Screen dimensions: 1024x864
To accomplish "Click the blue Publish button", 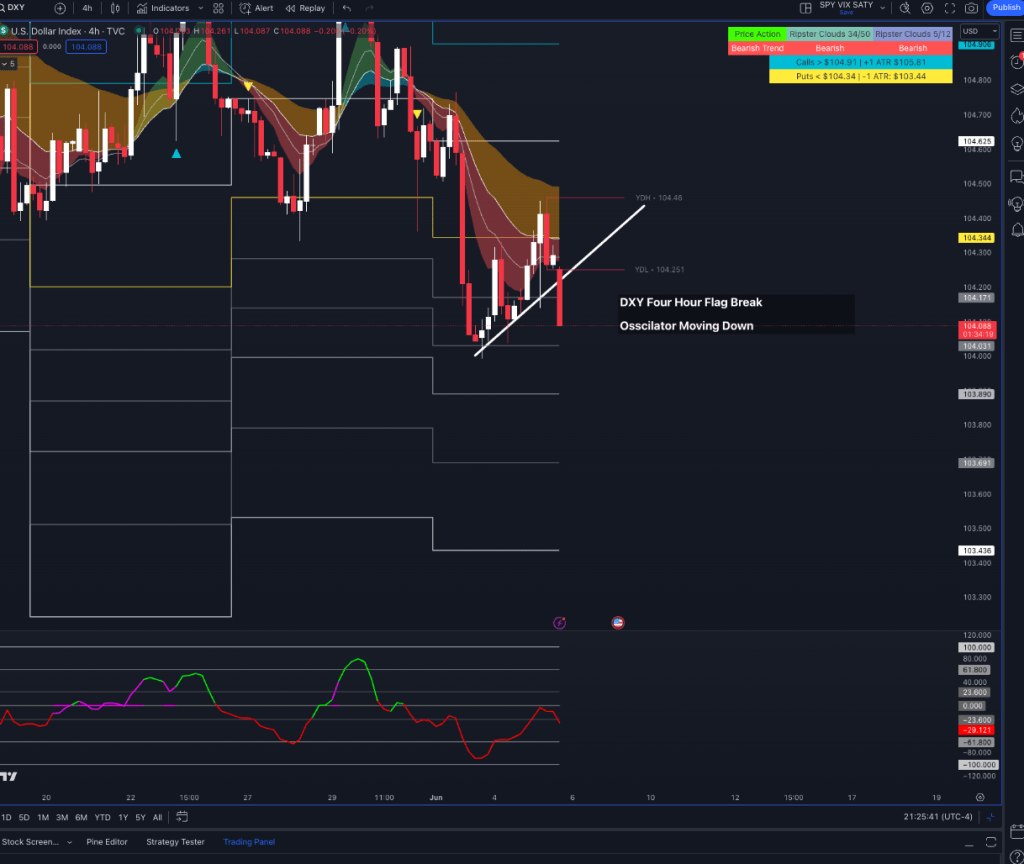I will (1005, 8).
